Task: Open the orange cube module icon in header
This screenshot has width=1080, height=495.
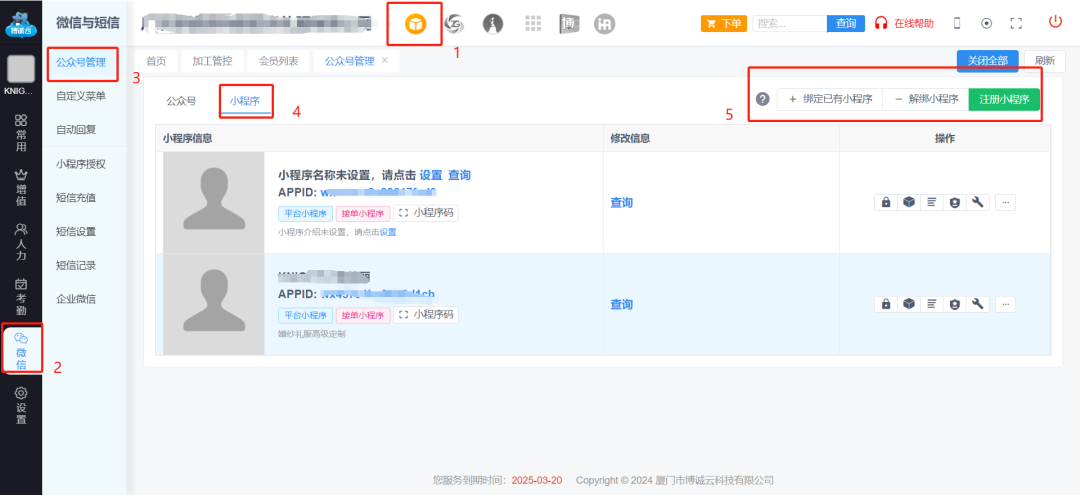Action: click(x=415, y=24)
